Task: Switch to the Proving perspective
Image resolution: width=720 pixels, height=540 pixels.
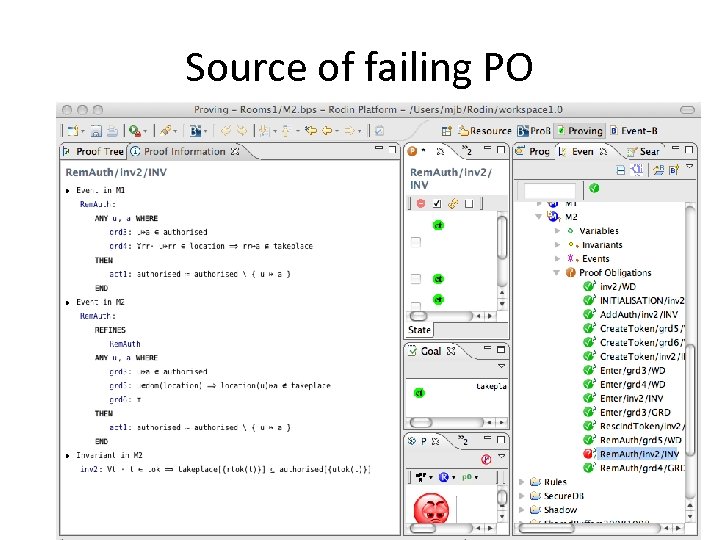Action: click(580, 131)
